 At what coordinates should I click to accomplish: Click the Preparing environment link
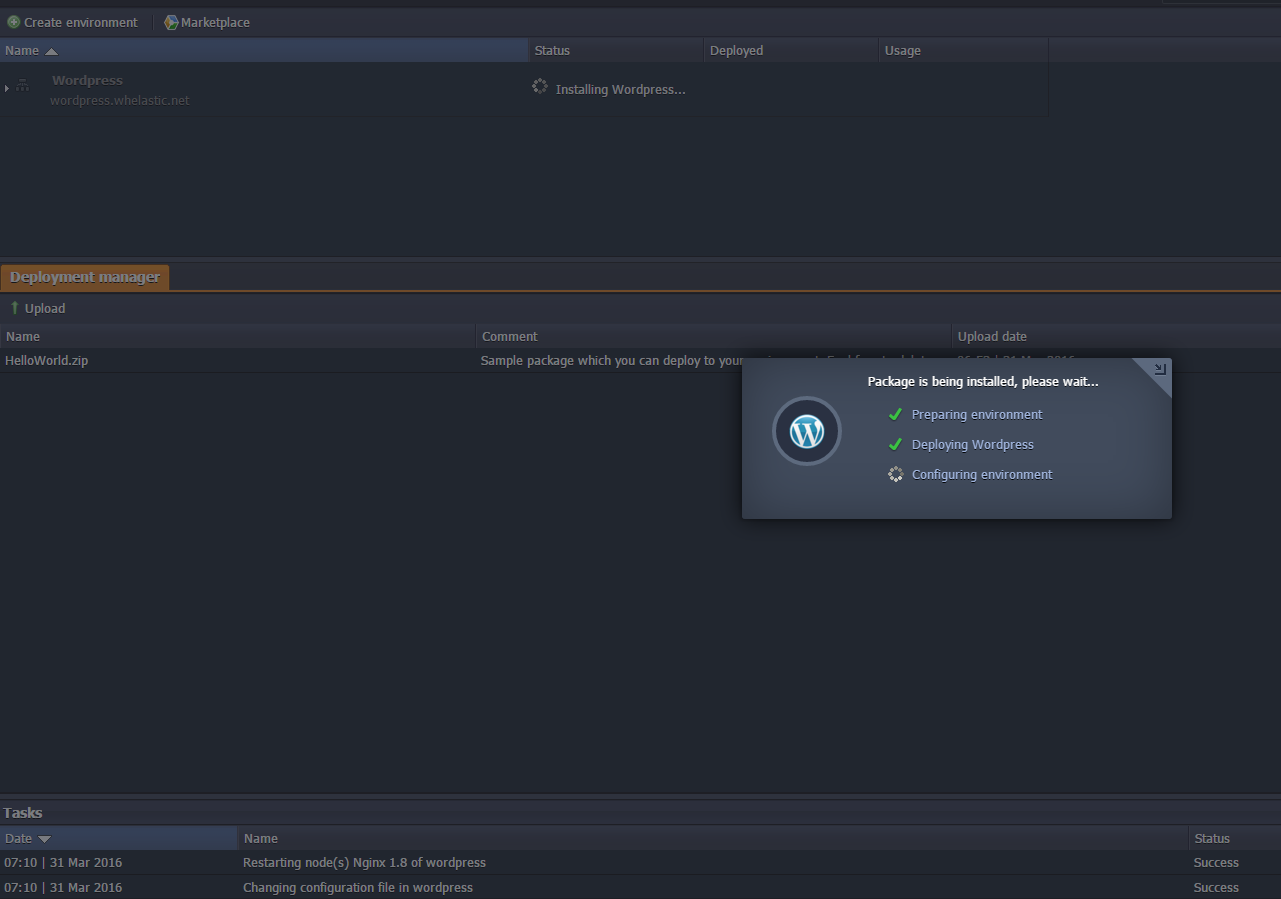click(x=976, y=413)
